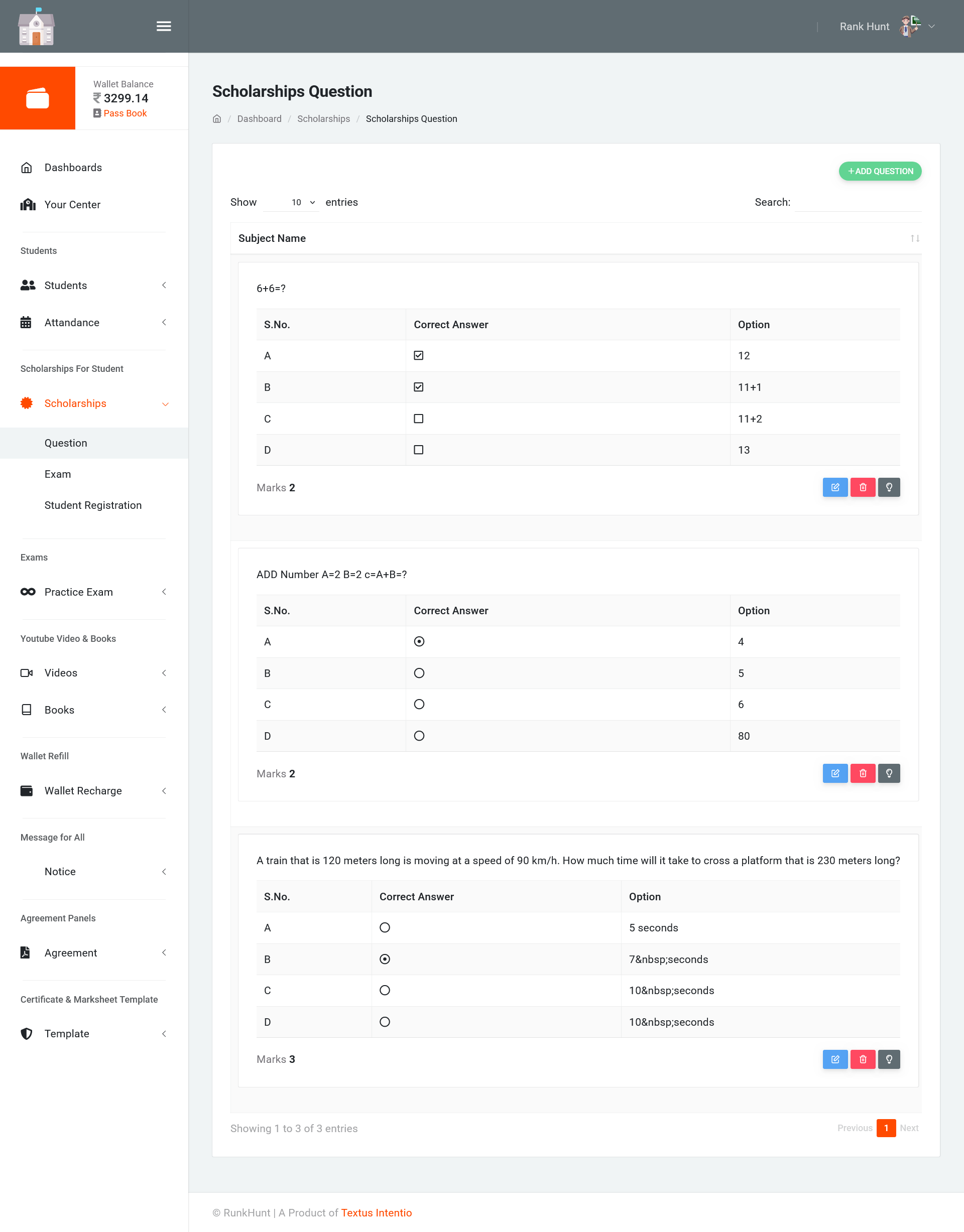This screenshot has width=964, height=1232.
Task: Click the orange wallet icon tile
Action: tap(38, 98)
